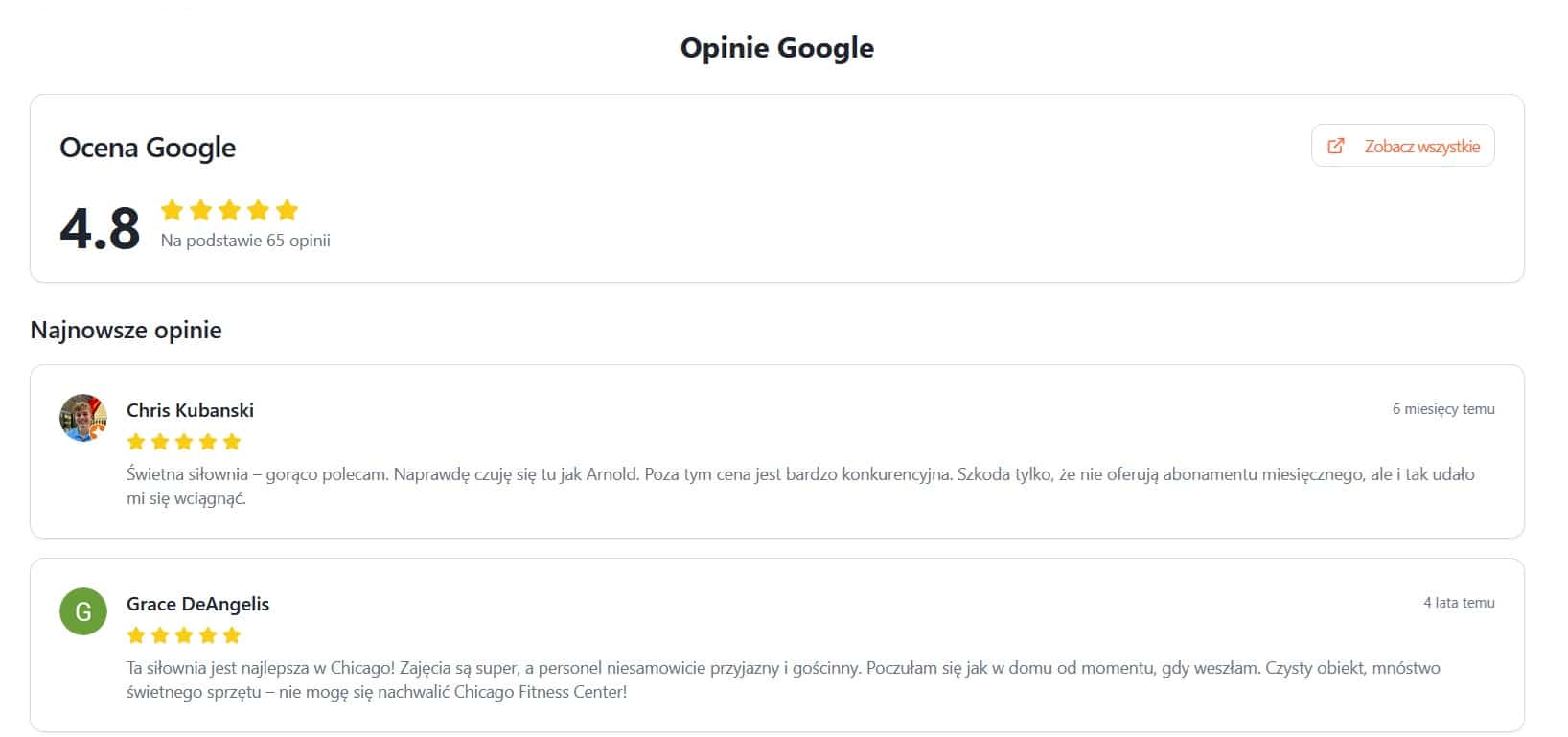1568x737 pixels.
Task: Click Grace DeAngelis's green G avatar
Action: pyautogui.click(x=83, y=611)
